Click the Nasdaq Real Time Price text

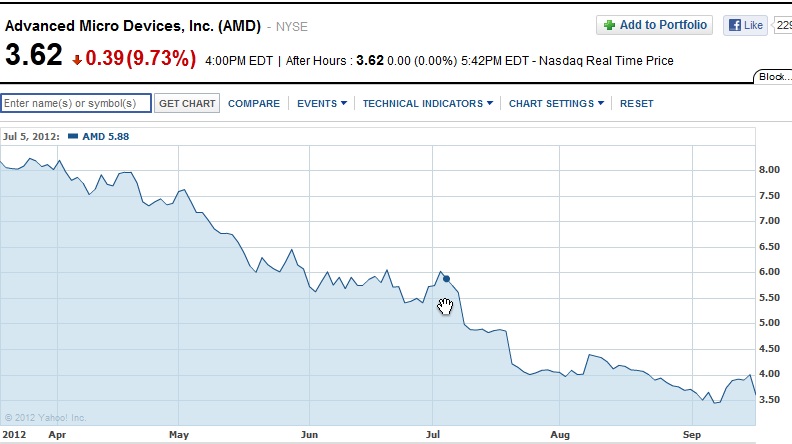click(606, 61)
